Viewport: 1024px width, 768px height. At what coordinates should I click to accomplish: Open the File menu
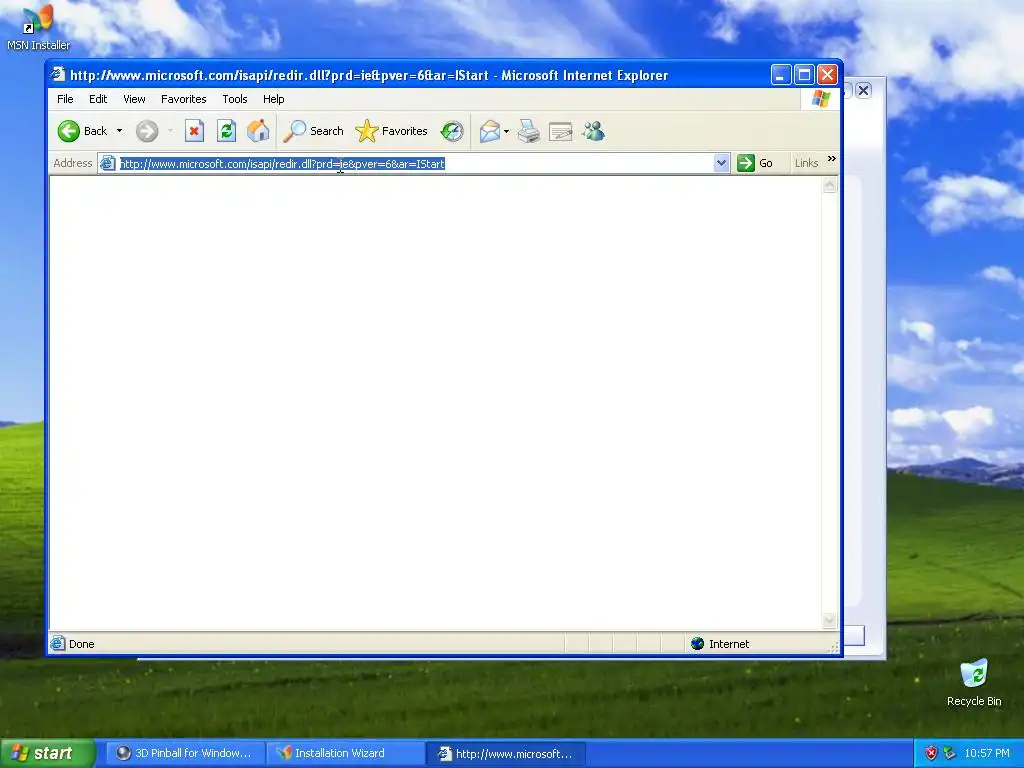click(65, 99)
